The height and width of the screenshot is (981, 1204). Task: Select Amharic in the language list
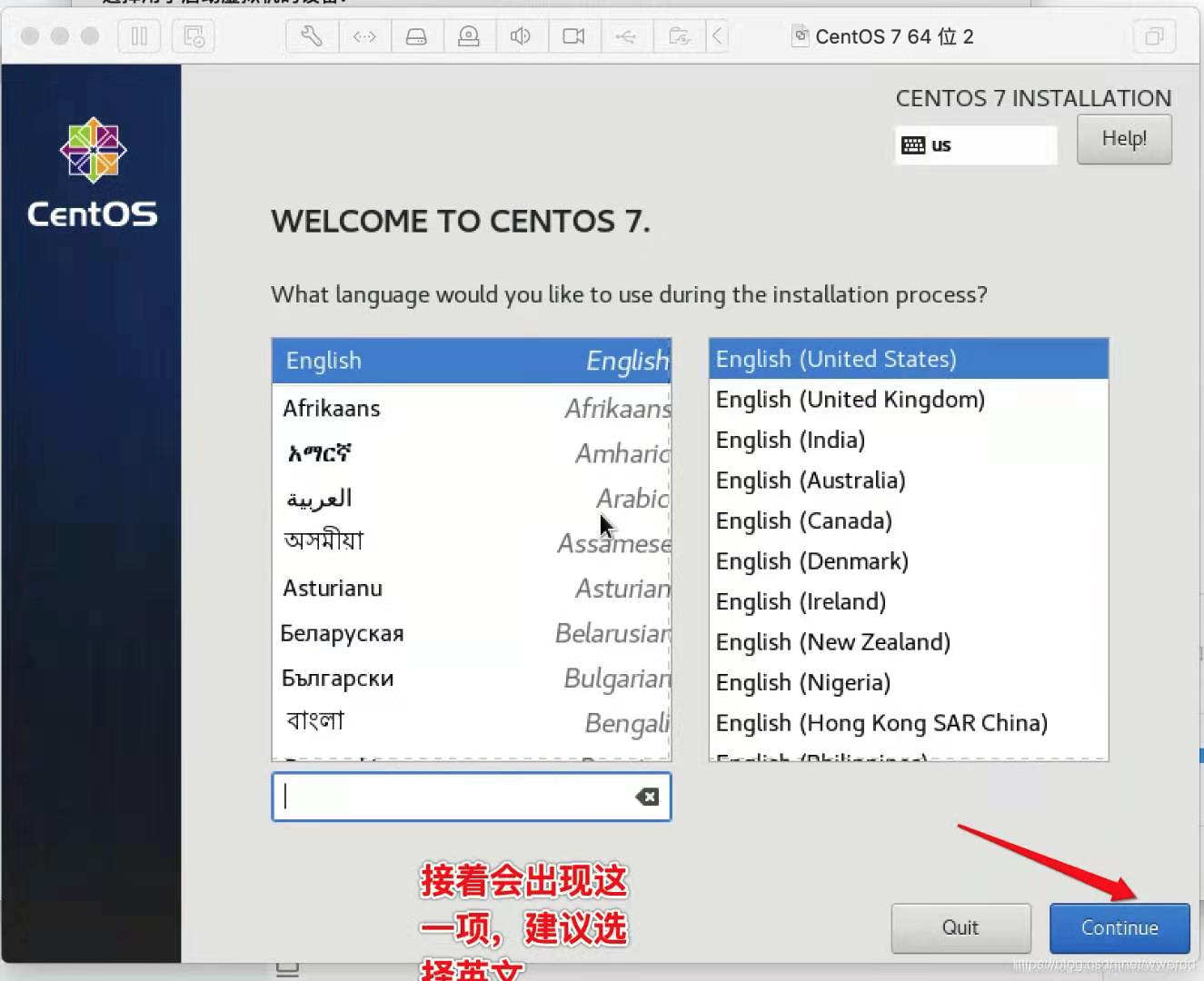(x=472, y=452)
